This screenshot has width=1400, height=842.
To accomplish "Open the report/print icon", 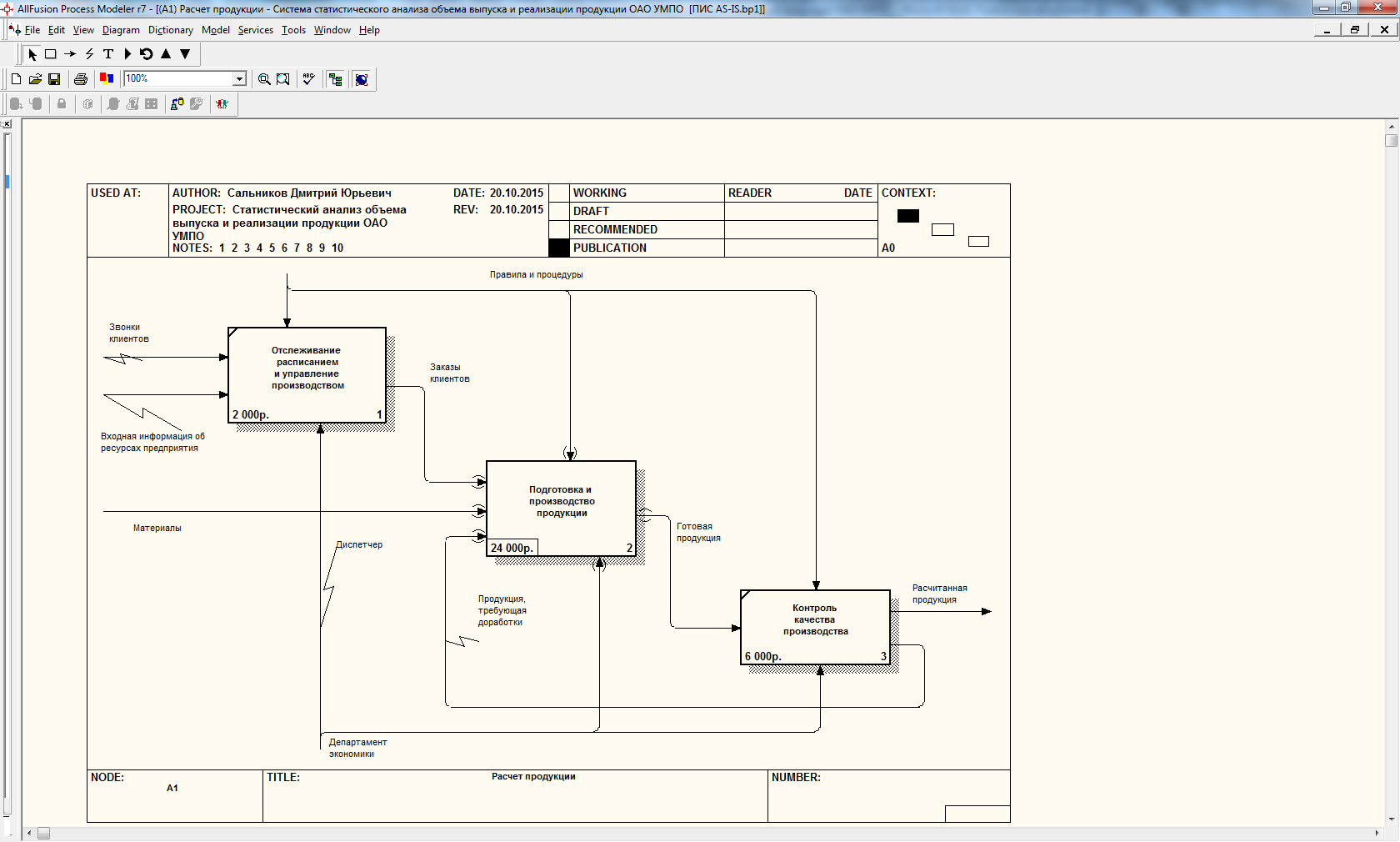I will click(x=81, y=79).
